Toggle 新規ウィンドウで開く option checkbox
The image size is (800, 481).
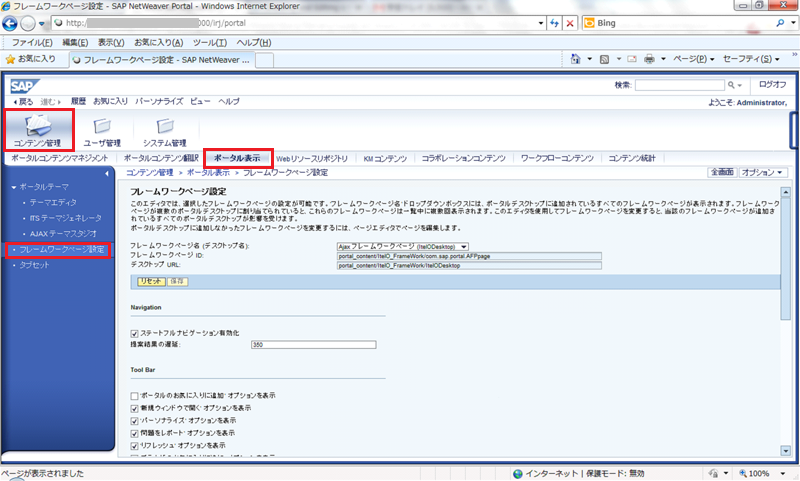134,409
